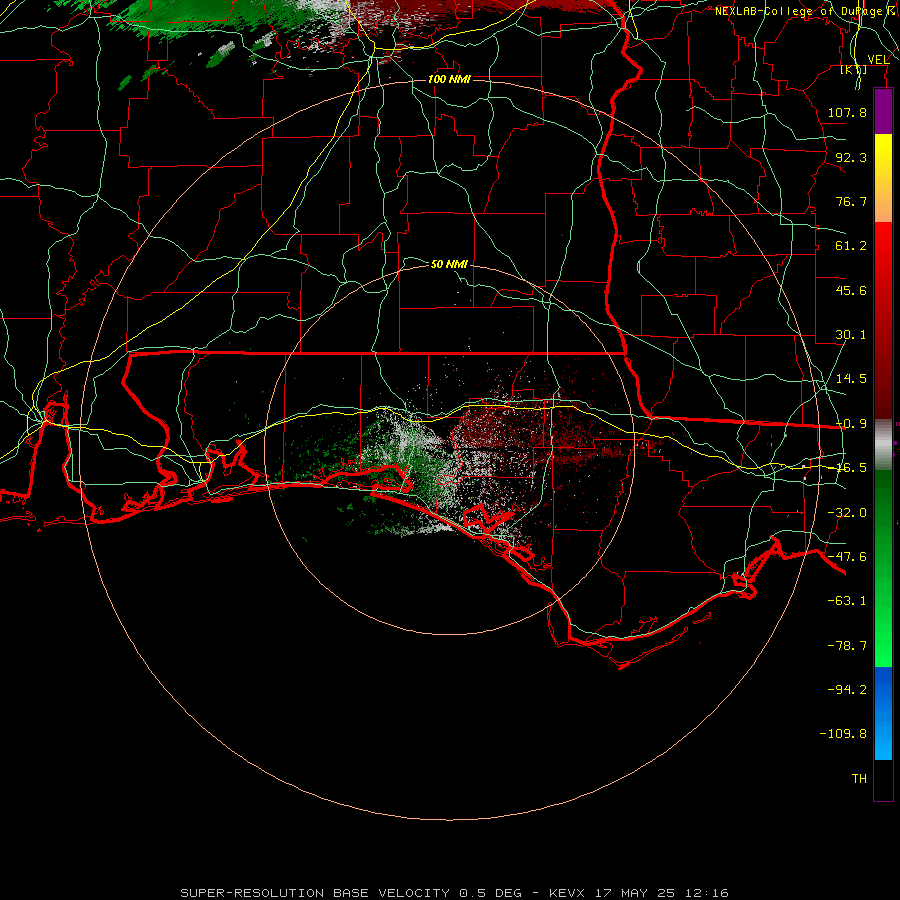Click the VEL legend title

(878, 60)
